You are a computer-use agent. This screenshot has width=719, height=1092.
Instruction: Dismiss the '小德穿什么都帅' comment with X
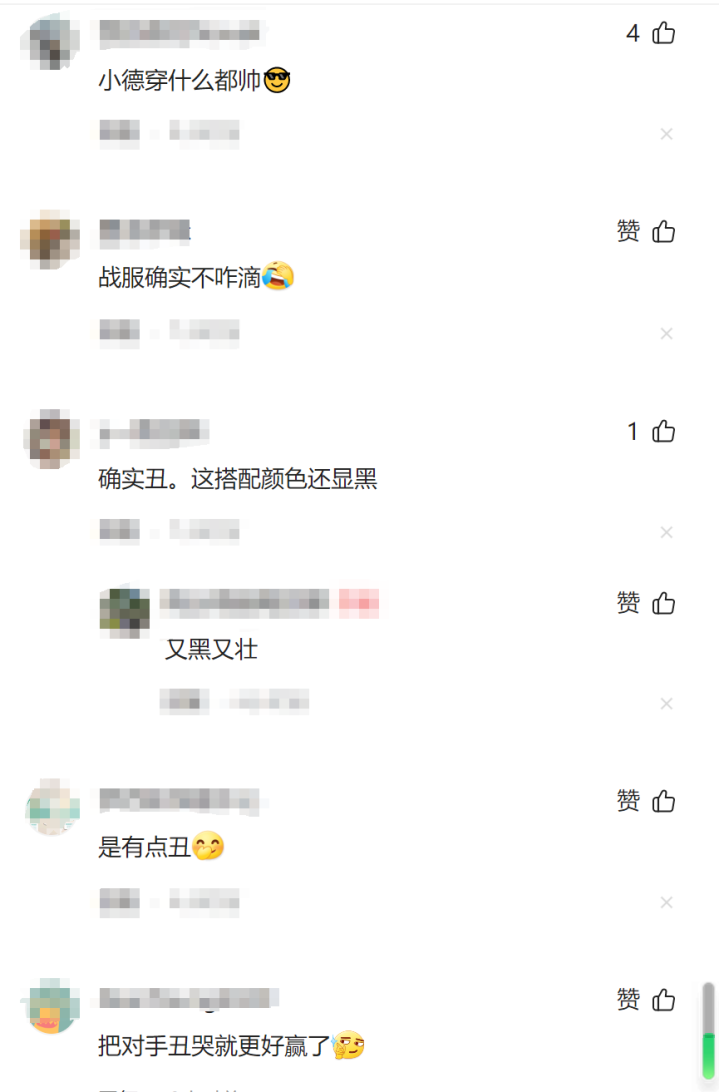click(666, 134)
